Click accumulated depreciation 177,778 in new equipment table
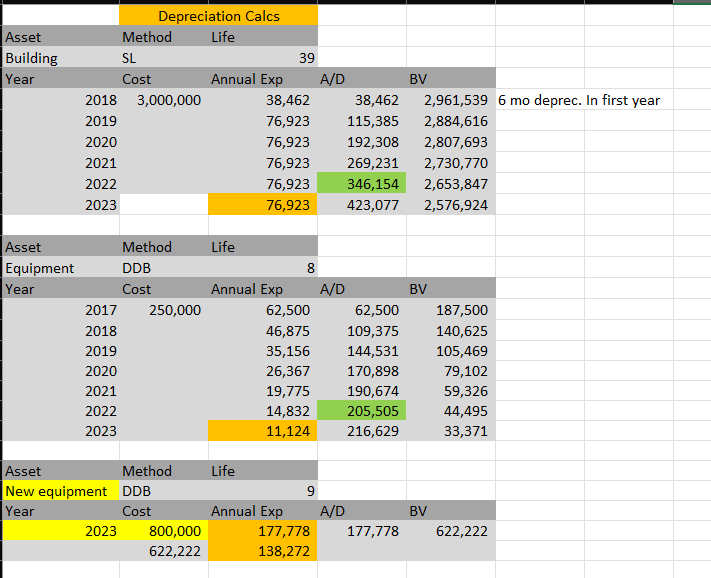 362,531
